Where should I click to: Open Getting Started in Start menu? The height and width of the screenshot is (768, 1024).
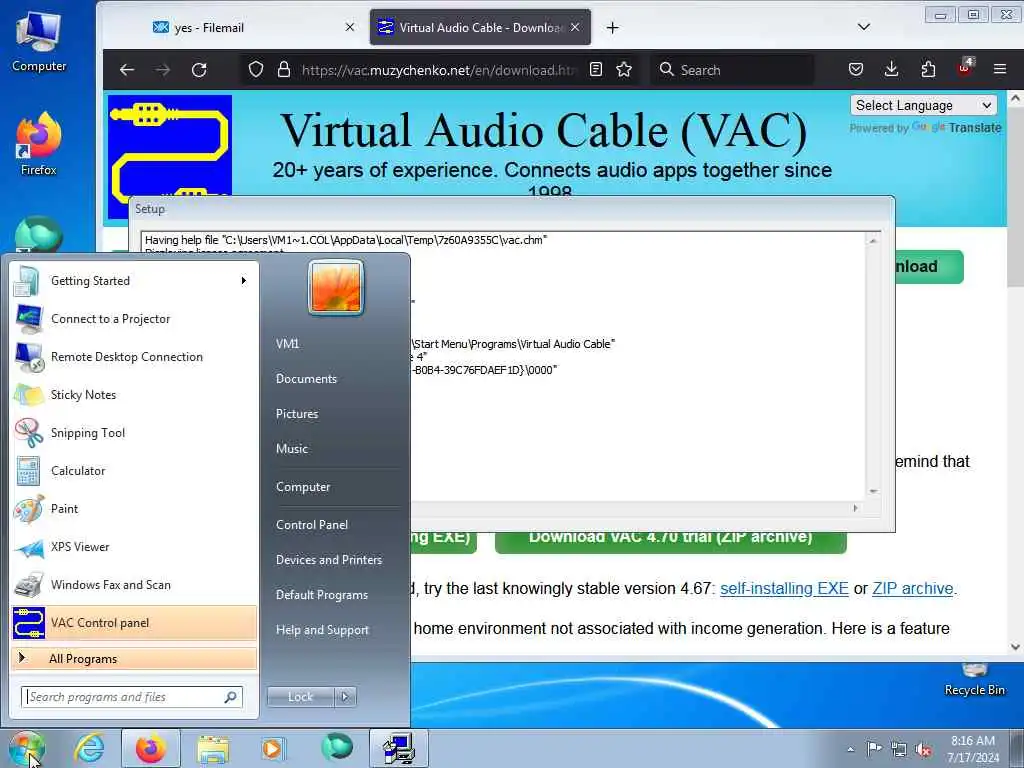tap(134, 281)
